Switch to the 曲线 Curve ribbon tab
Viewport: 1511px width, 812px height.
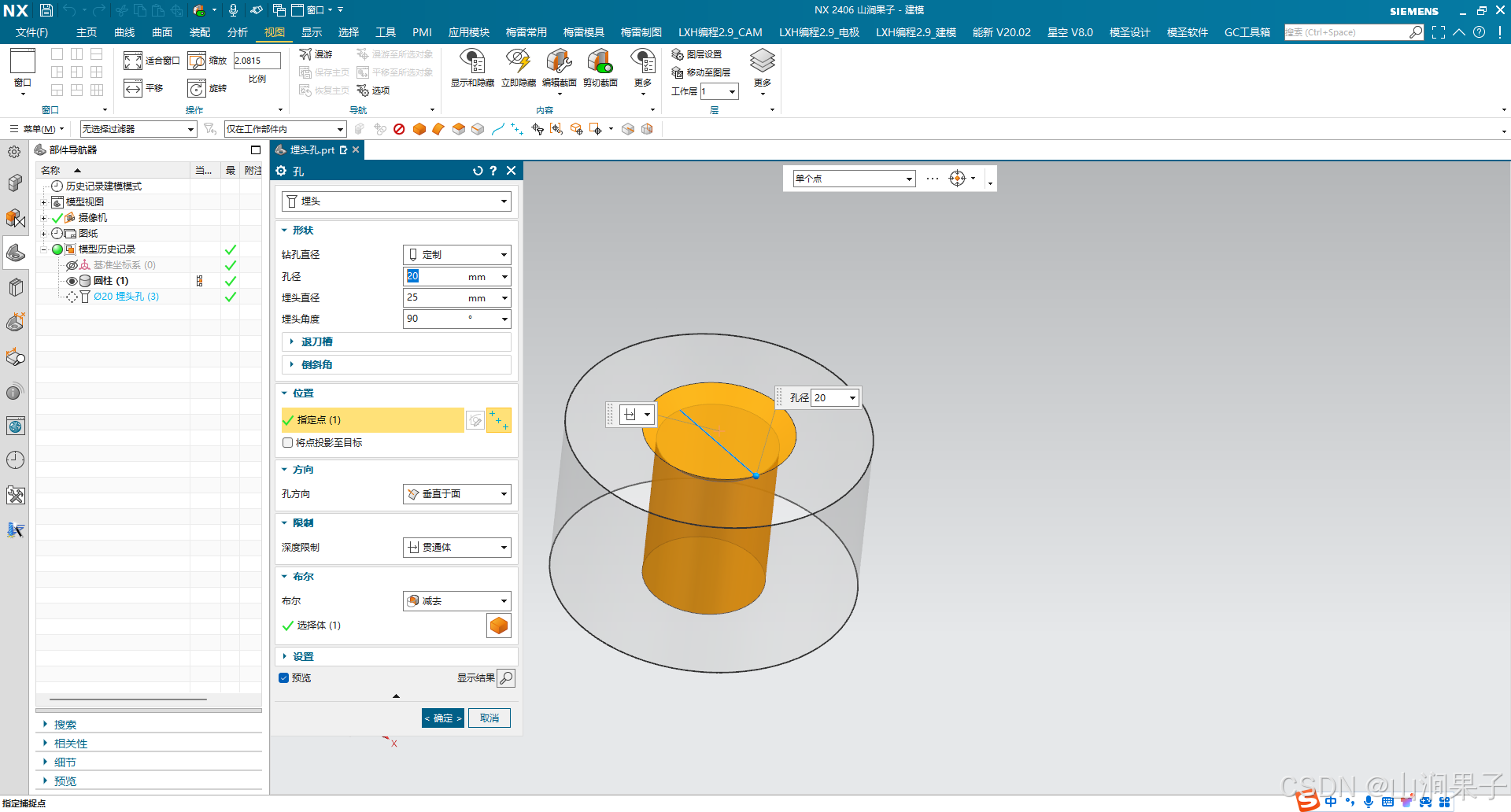pos(124,32)
